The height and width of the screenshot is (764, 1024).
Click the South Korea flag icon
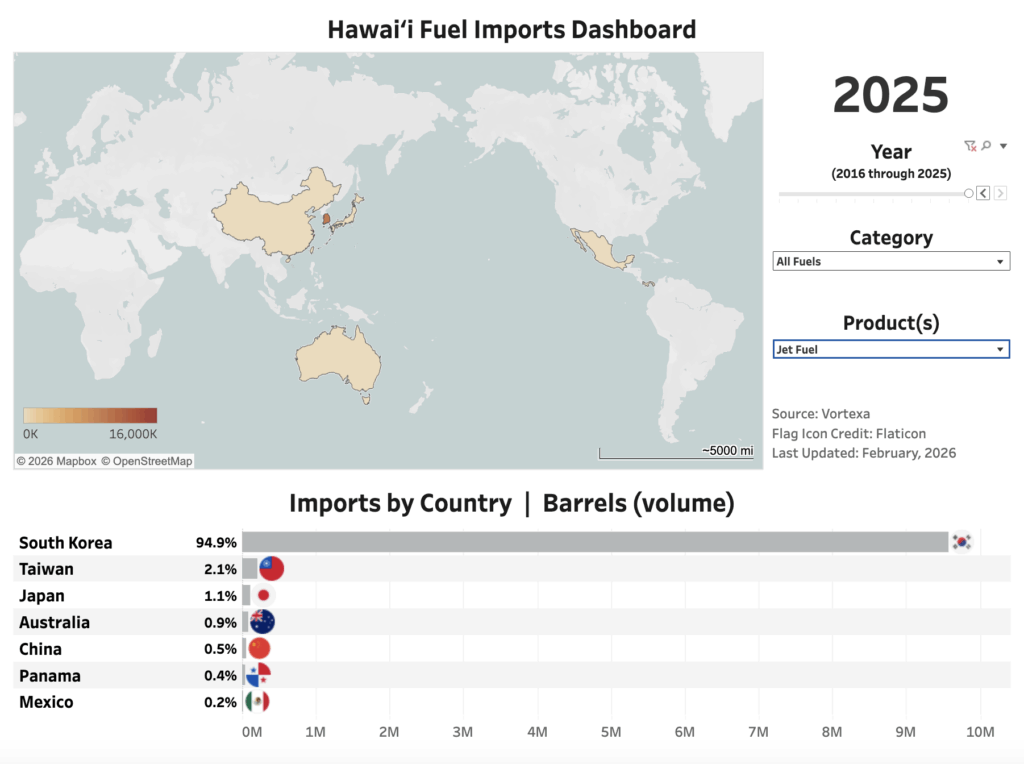coord(961,541)
